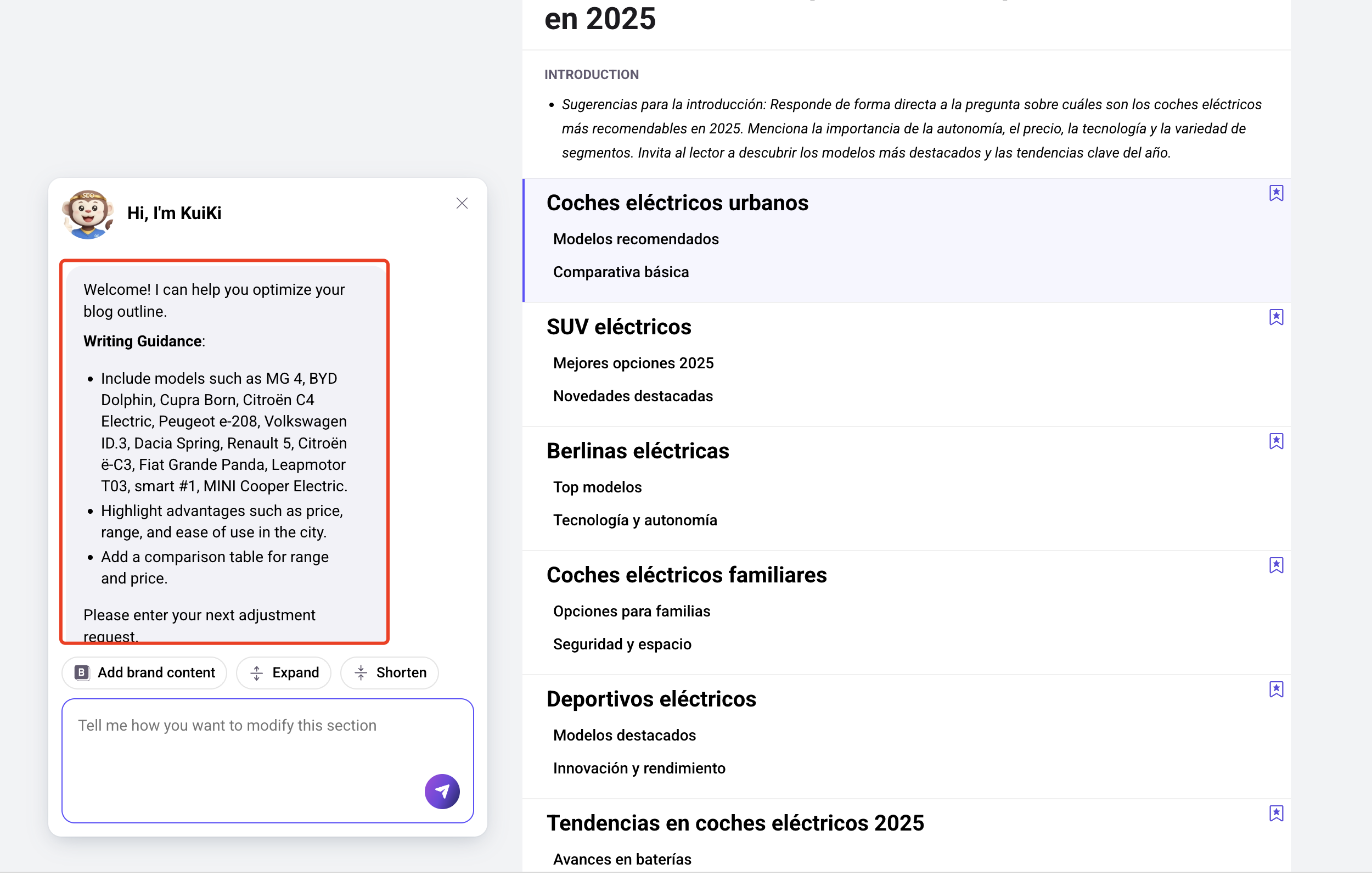Click the Avances en baterías subheading
Viewport: 1372px width, 875px height.
(622, 861)
